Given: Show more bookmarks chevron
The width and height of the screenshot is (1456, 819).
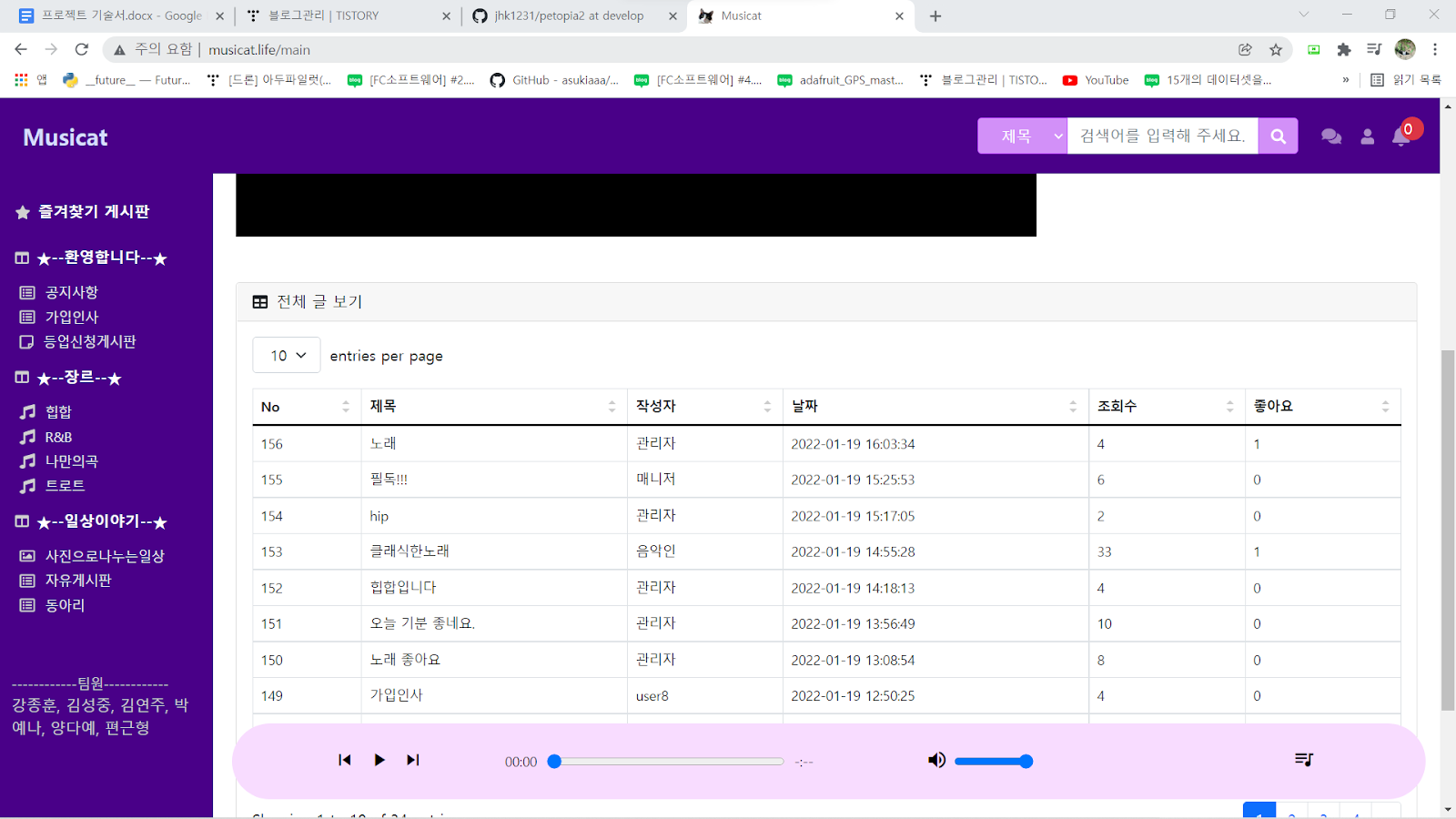Looking at the screenshot, I should pyautogui.click(x=1346, y=80).
